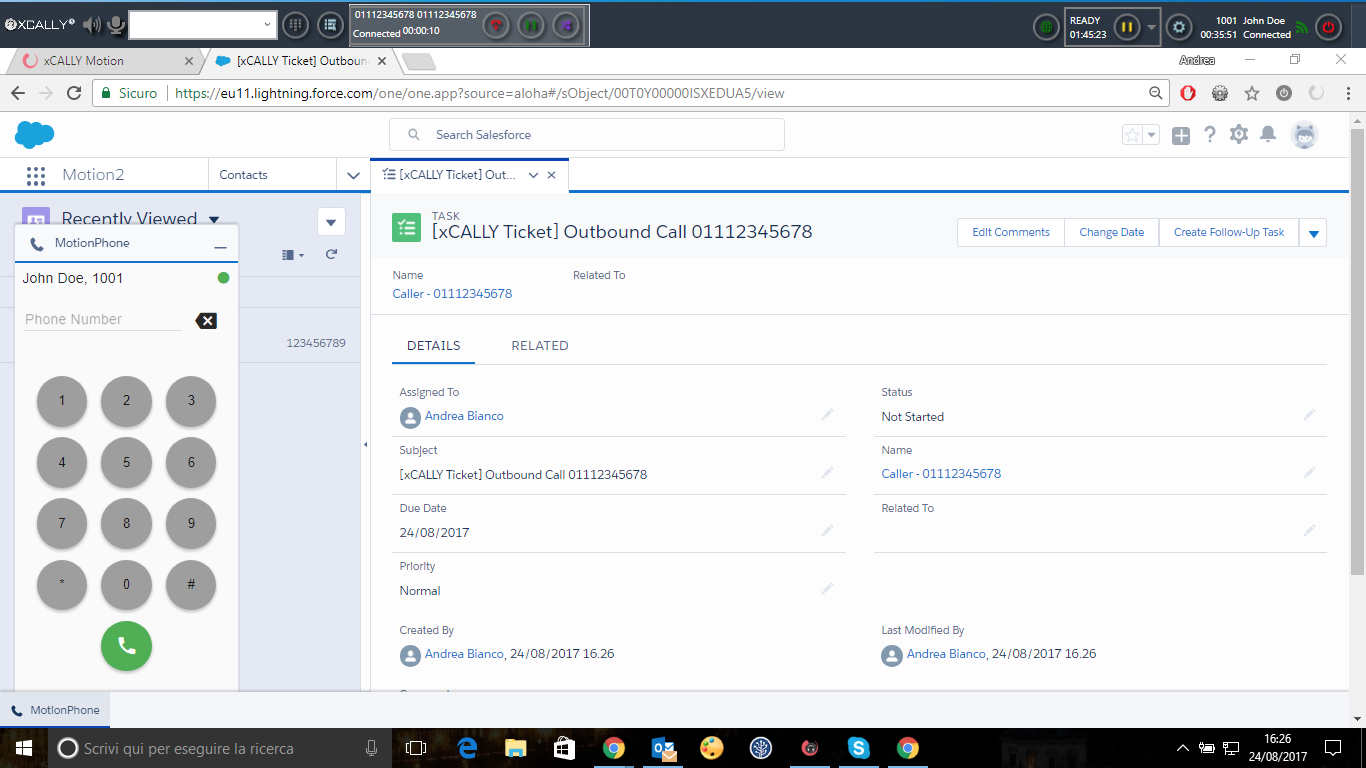Mute the speaker in the xCALLY bar
Viewport: 1366px width, 768px height.
(x=92, y=26)
